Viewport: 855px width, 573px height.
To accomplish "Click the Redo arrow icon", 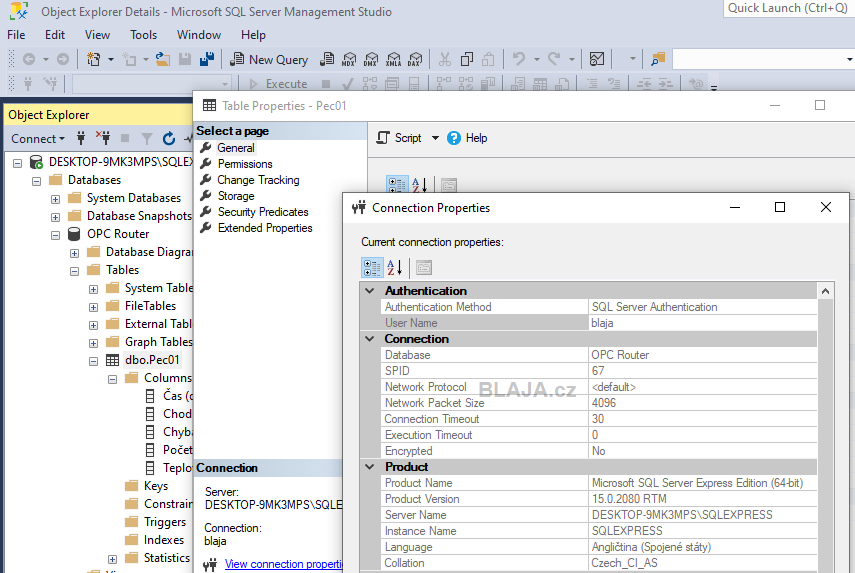I will [x=555, y=59].
